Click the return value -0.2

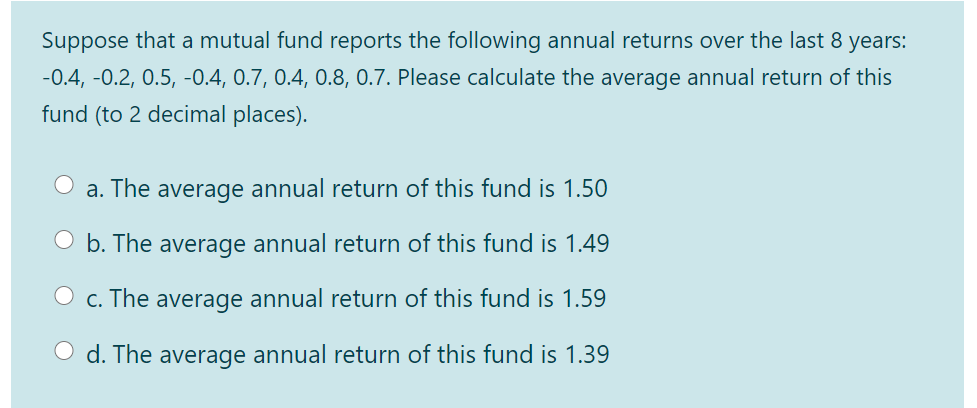(x=113, y=78)
